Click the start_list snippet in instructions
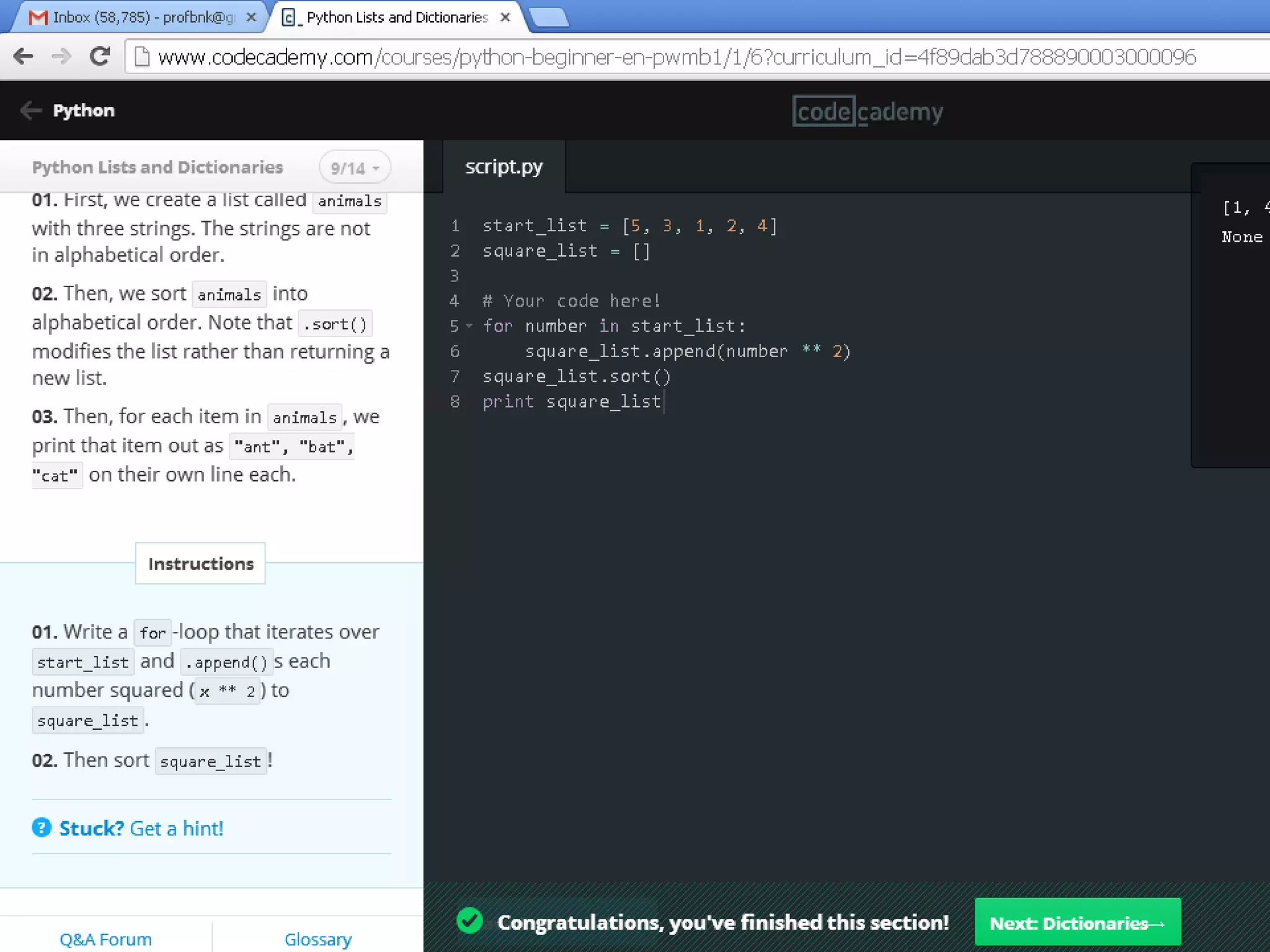This screenshot has height=952, width=1270. [82, 662]
